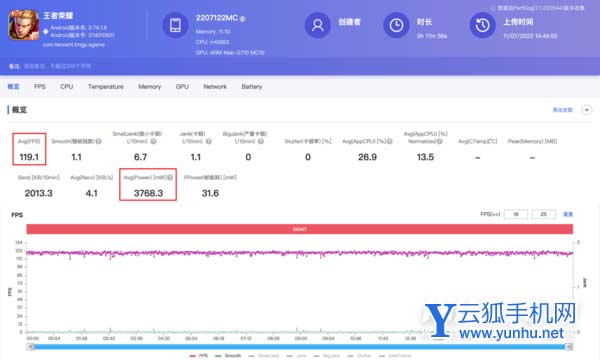Image resolution: width=600 pixels, height=360 pixels.
Task: Click the help icon next to SmallJank
Action: point(153,141)
